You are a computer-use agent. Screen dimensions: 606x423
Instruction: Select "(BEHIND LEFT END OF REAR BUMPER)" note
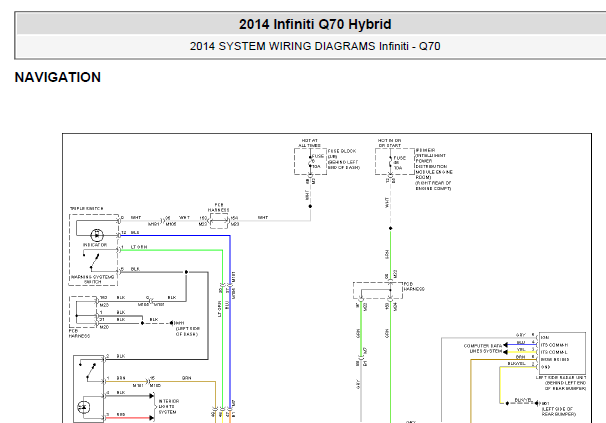565,385
